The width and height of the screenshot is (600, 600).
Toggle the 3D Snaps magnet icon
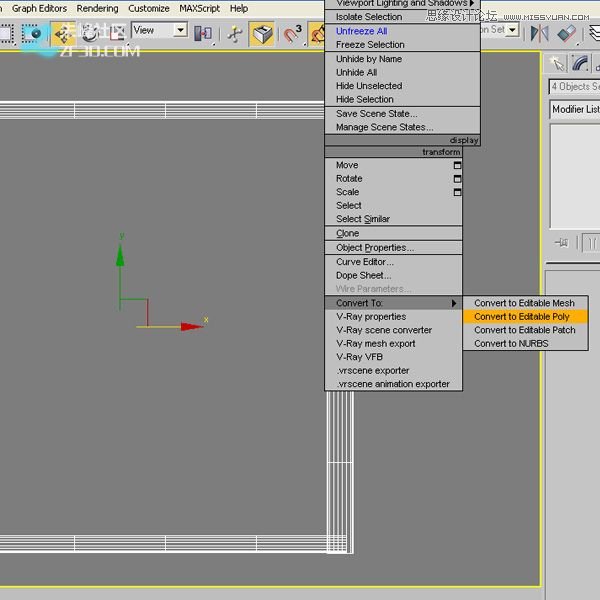(292, 34)
